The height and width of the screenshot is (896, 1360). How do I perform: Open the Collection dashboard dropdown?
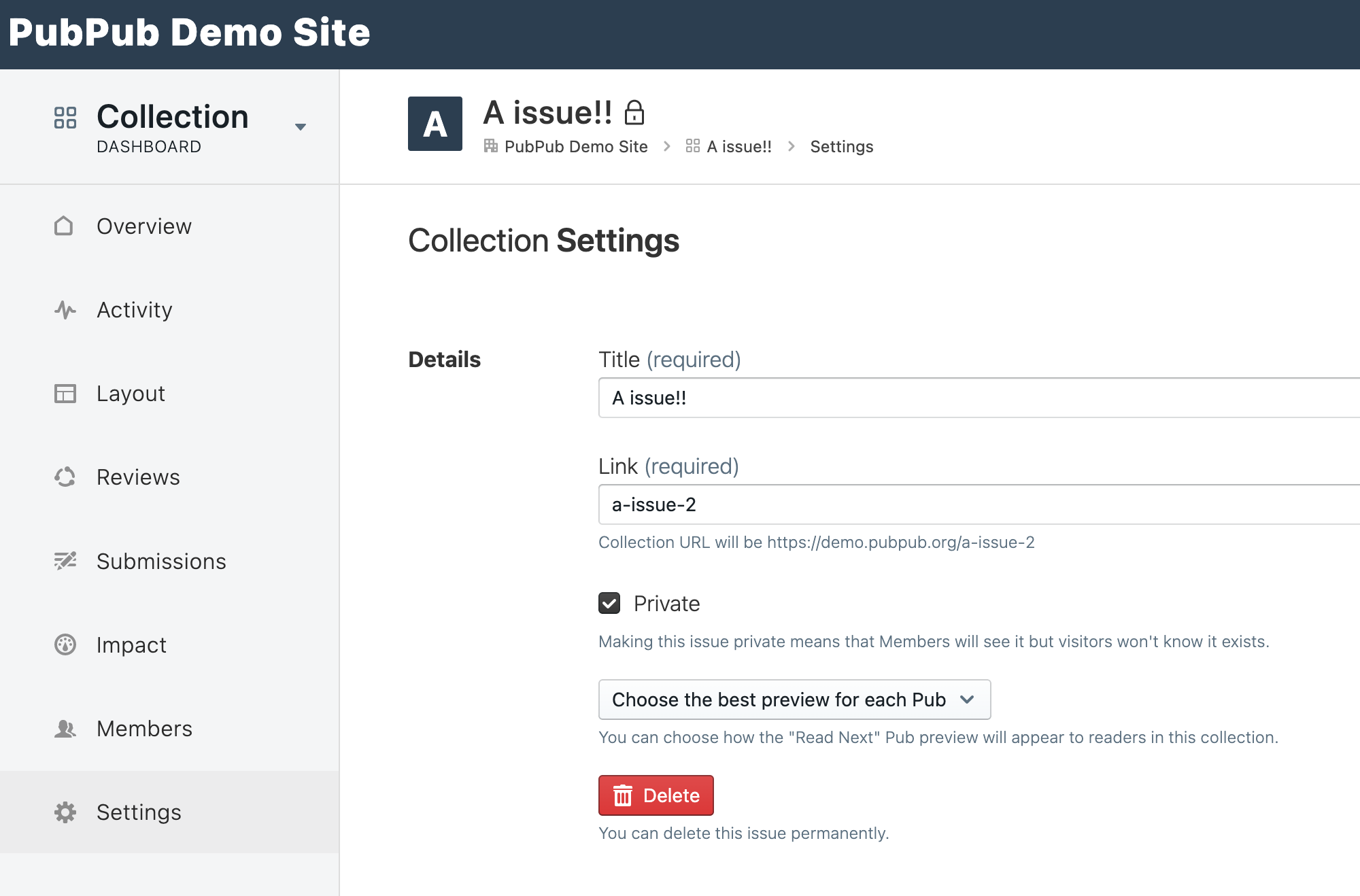[300, 126]
